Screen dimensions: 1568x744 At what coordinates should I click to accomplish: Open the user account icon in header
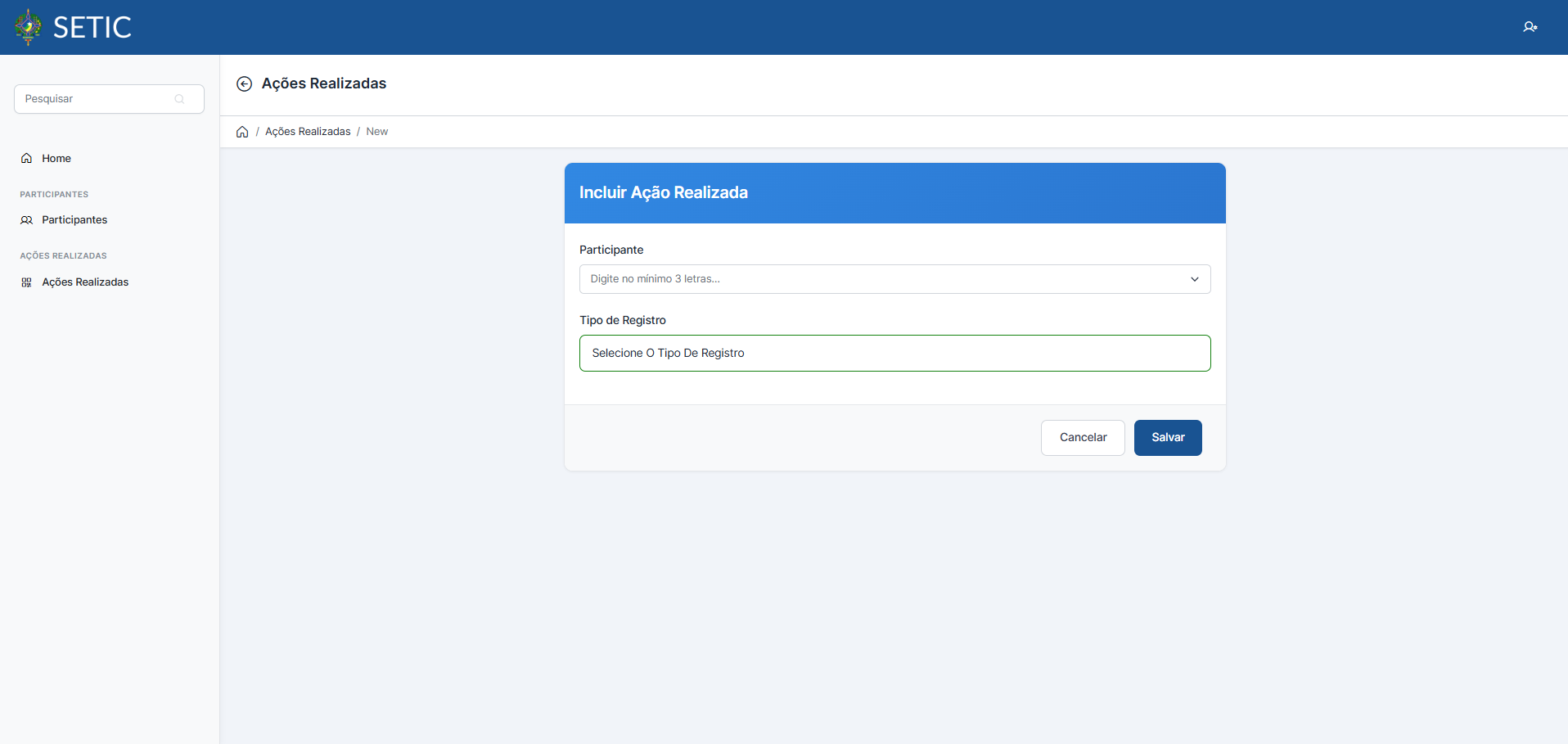pos(1530,27)
